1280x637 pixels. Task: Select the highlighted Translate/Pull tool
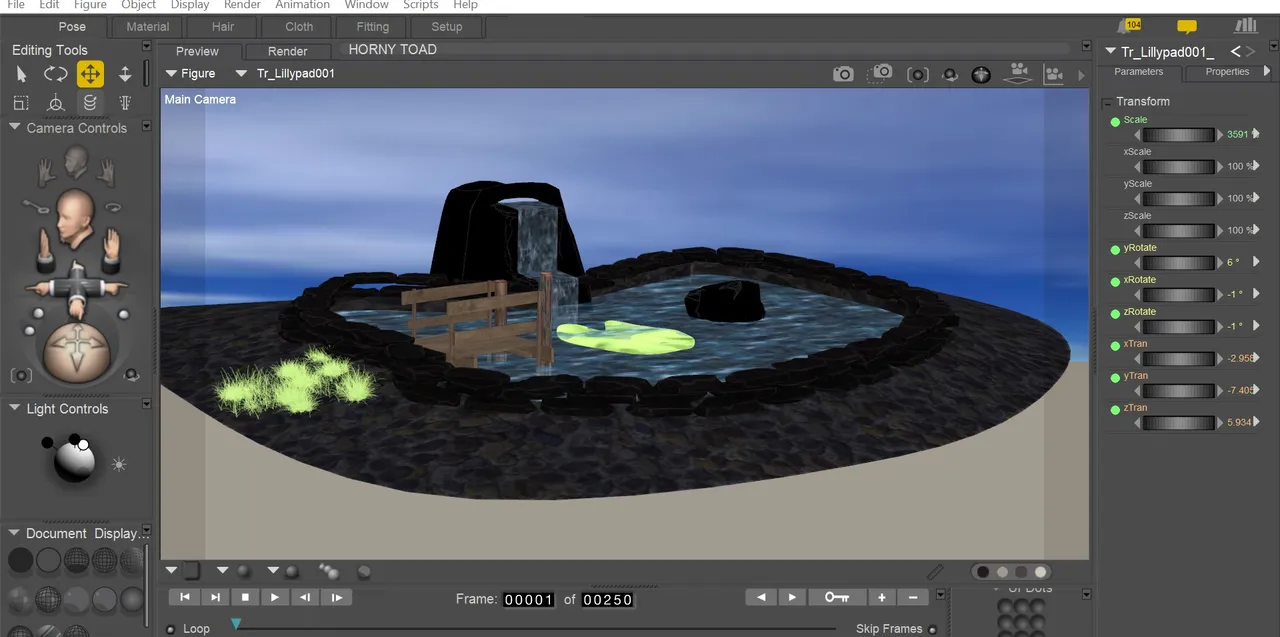point(90,74)
